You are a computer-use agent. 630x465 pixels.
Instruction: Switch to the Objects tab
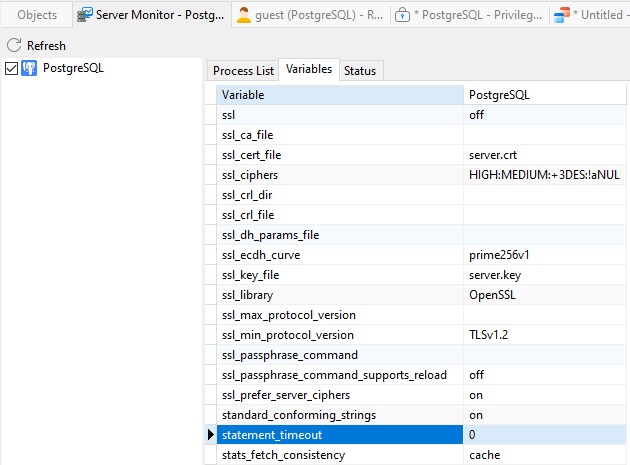pyautogui.click(x=37, y=15)
